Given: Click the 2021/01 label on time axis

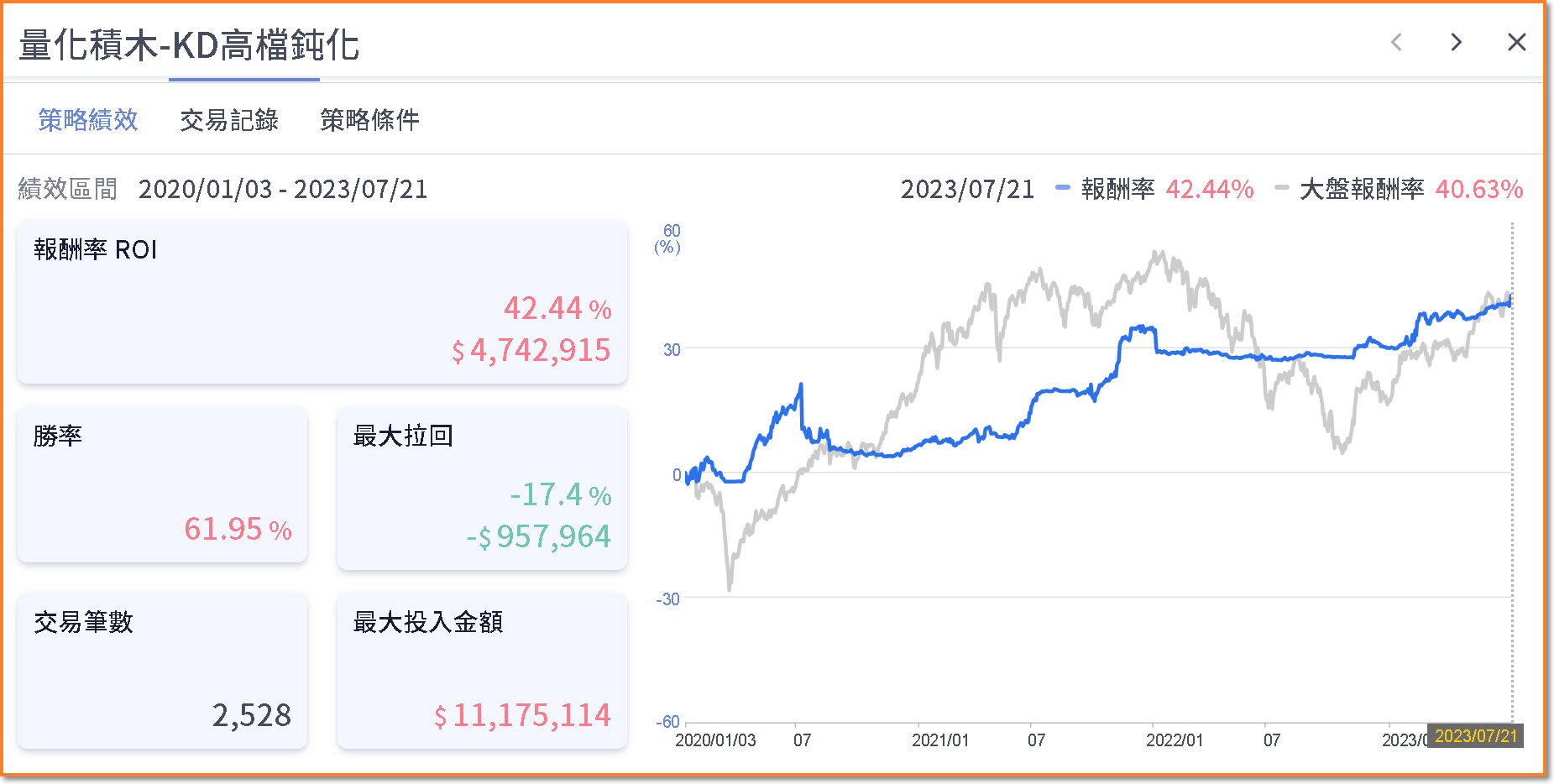Looking at the screenshot, I should click(x=940, y=740).
